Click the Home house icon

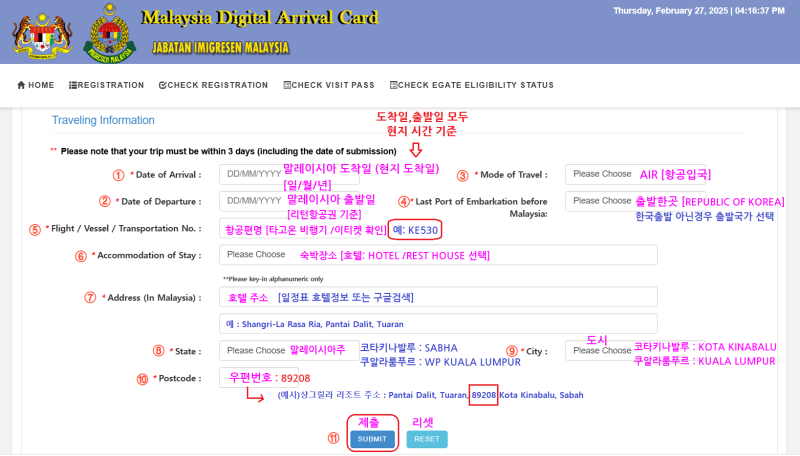21,85
